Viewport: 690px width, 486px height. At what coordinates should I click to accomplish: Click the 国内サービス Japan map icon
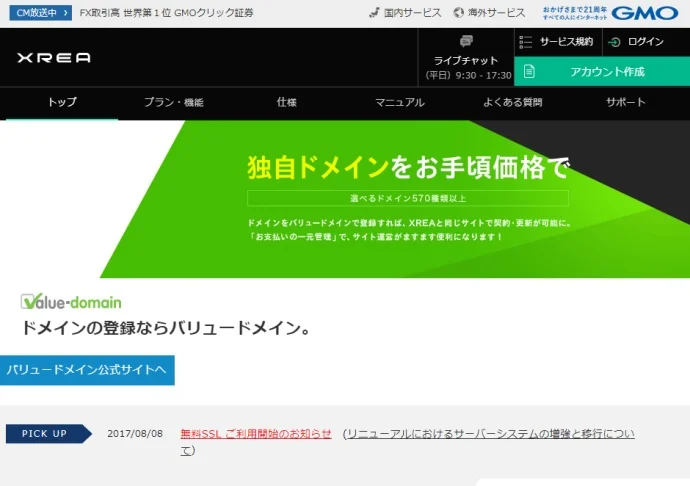tap(374, 13)
